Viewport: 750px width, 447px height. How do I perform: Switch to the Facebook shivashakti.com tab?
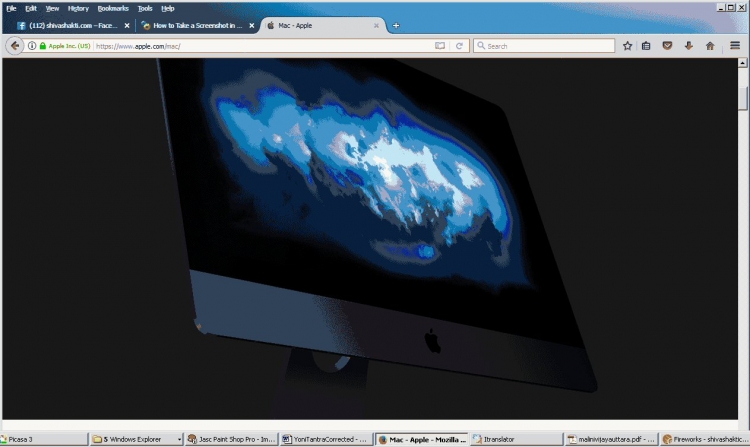pos(70,25)
